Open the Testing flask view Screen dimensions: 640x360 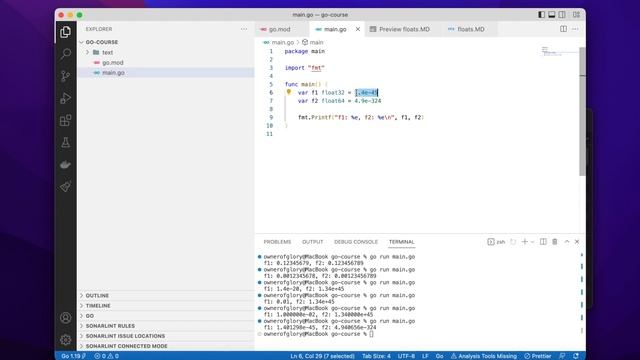point(65,142)
